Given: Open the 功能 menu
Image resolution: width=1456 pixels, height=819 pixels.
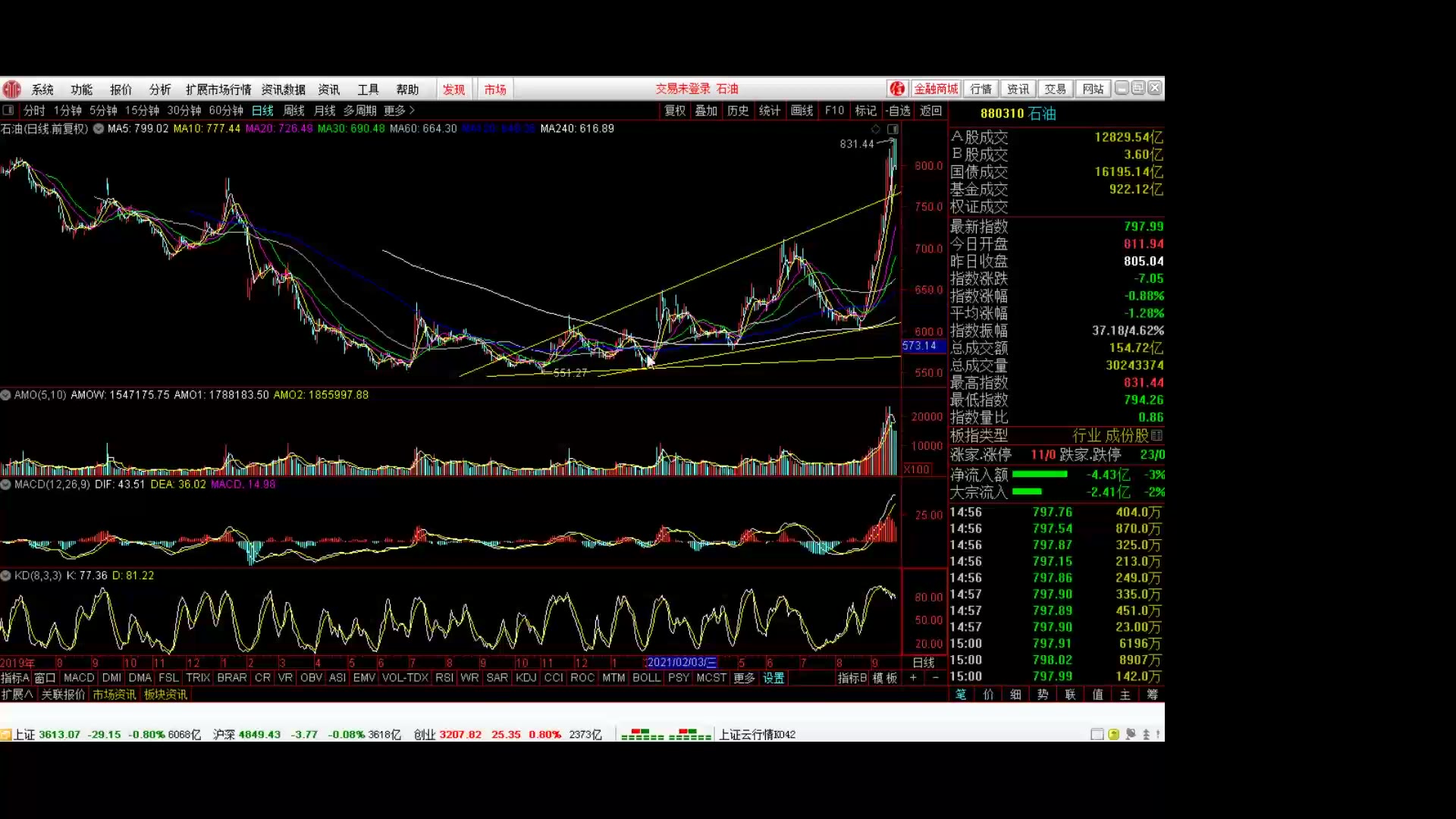Looking at the screenshot, I should [x=82, y=89].
